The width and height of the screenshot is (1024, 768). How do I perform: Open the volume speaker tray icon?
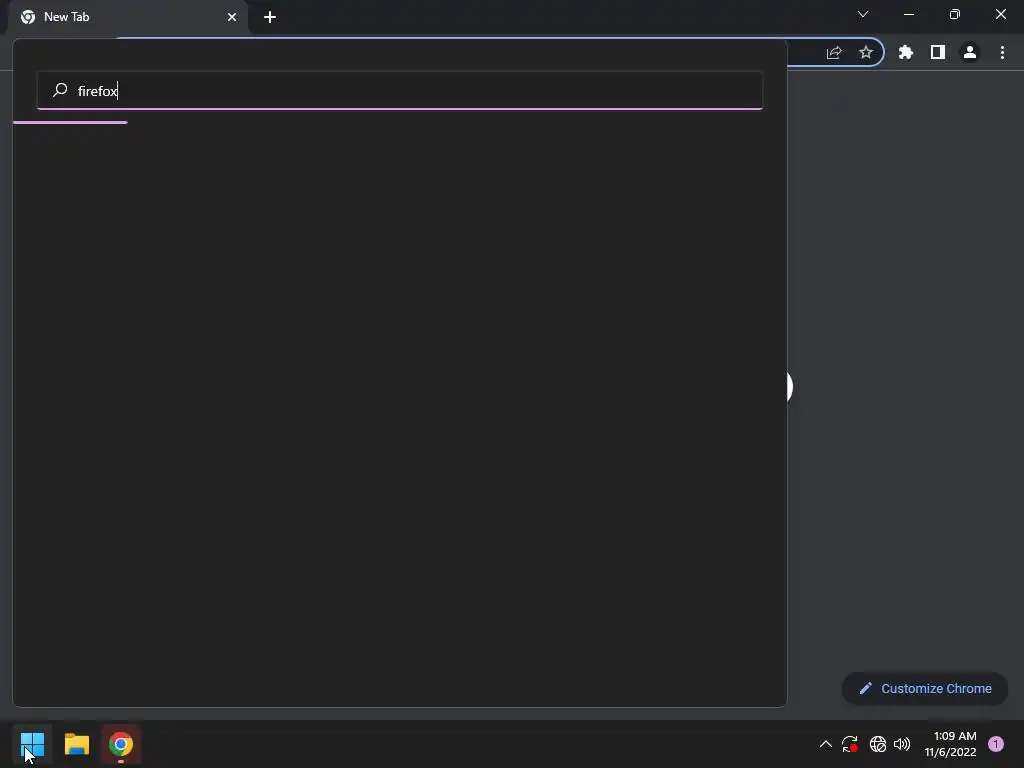point(902,744)
